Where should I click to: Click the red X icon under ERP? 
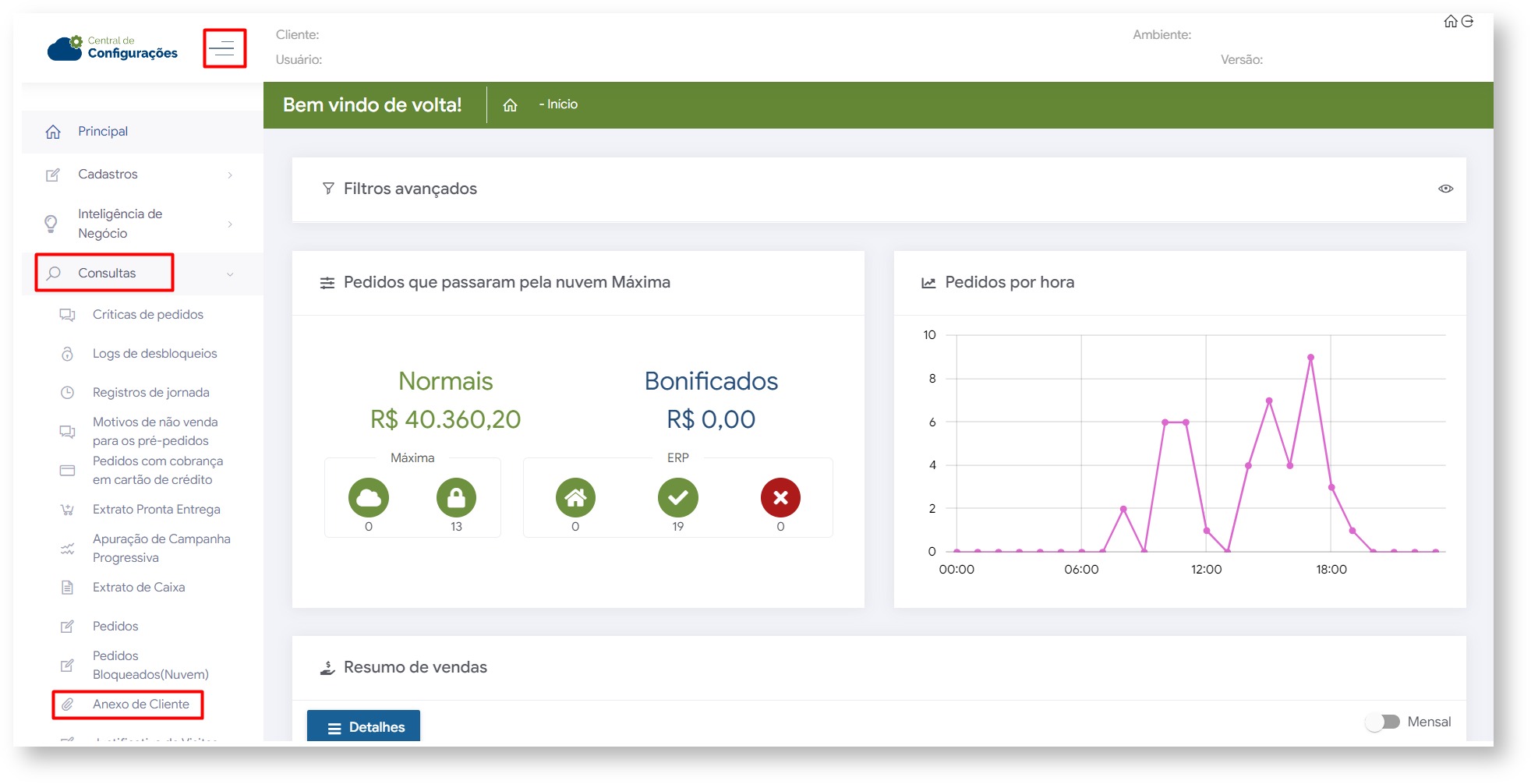pos(780,498)
